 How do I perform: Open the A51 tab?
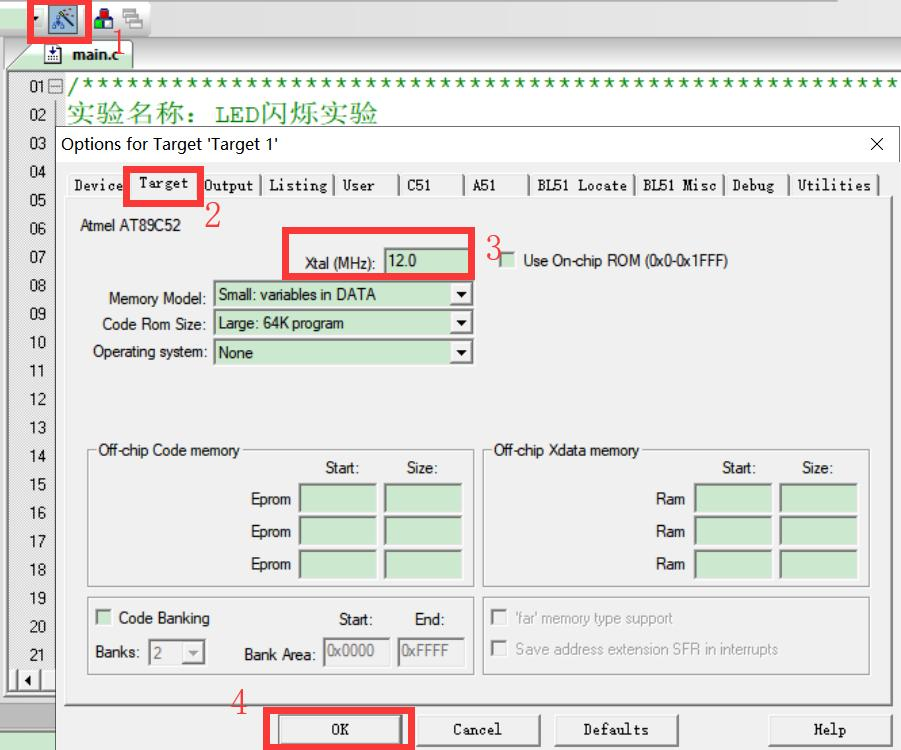click(x=484, y=185)
